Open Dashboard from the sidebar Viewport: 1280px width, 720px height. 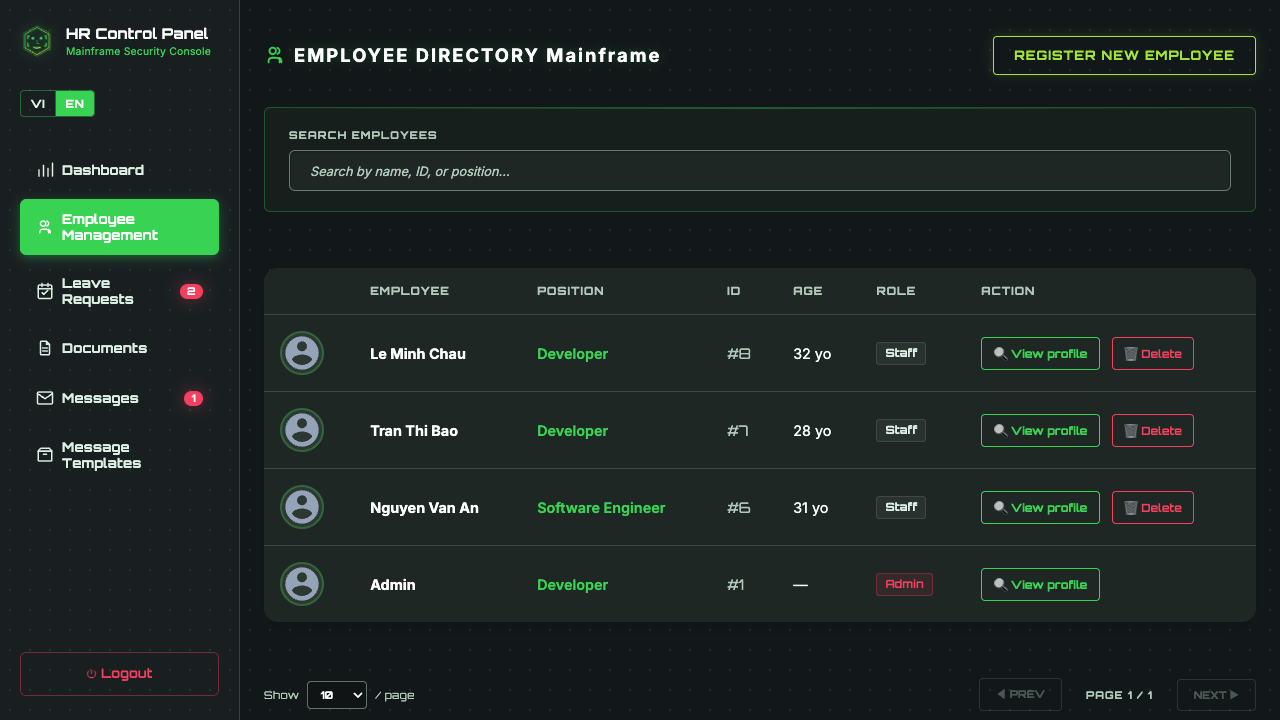pos(119,170)
